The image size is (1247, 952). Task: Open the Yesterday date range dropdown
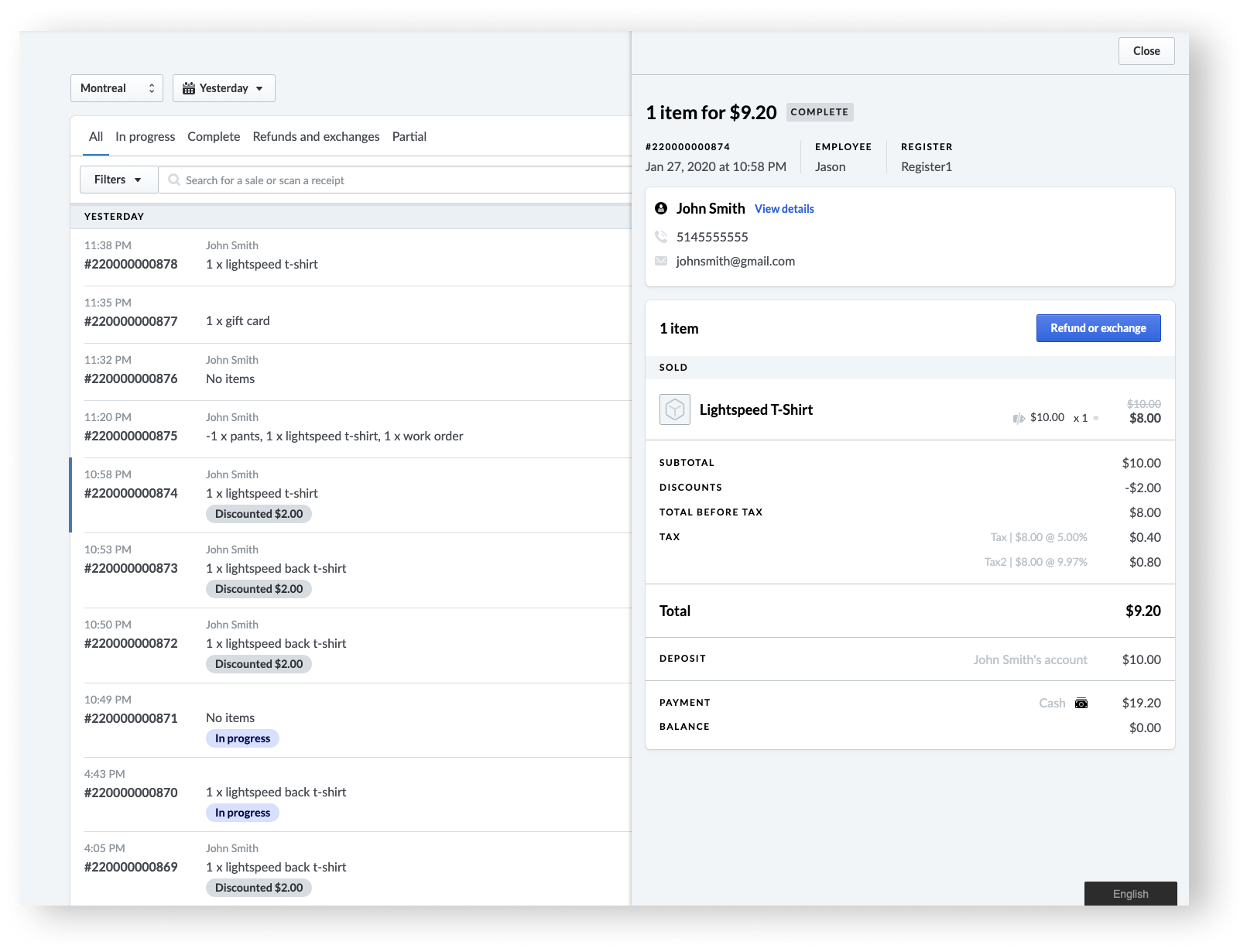point(224,88)
